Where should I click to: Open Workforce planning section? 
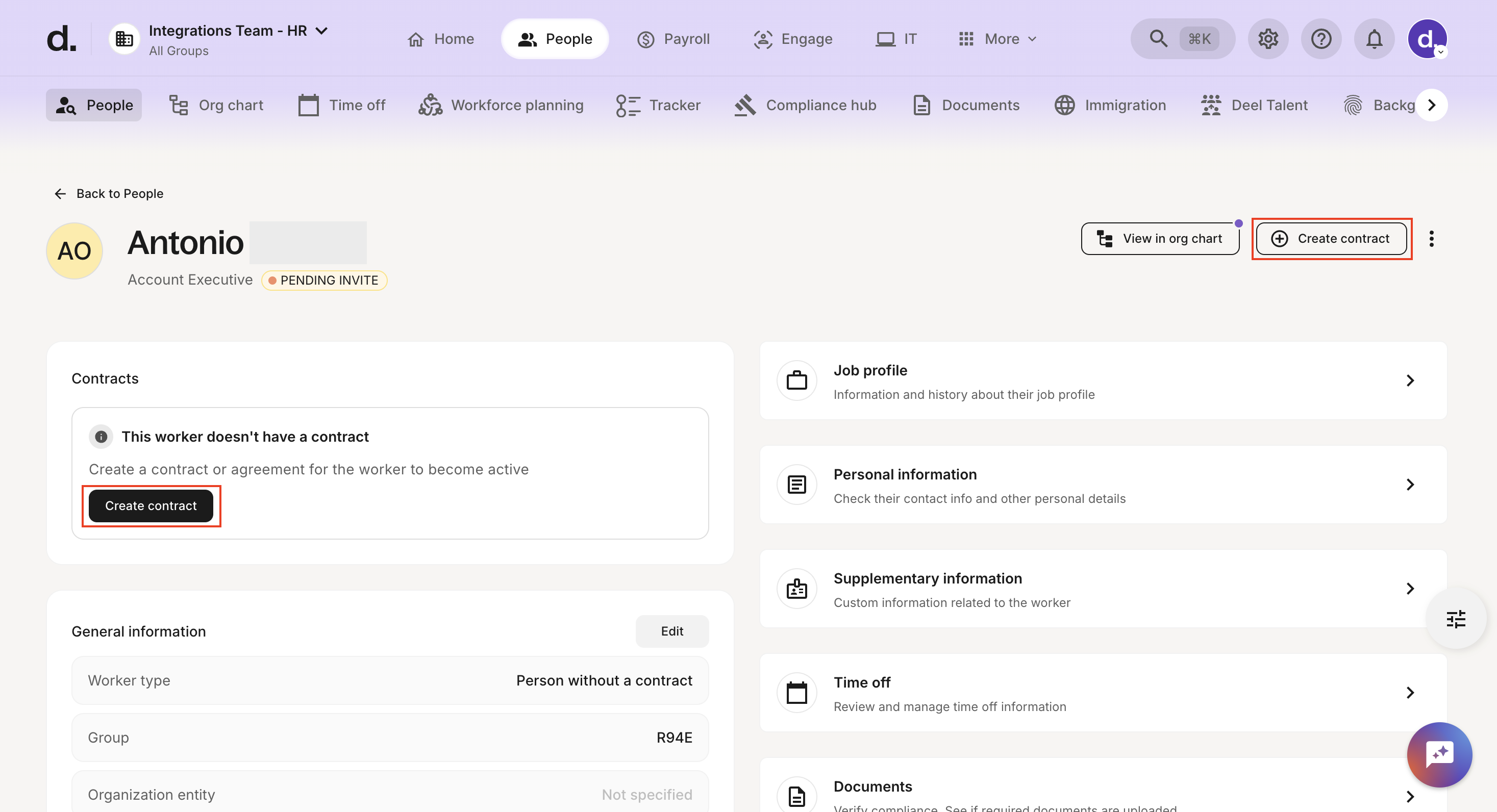click(501, 105)
